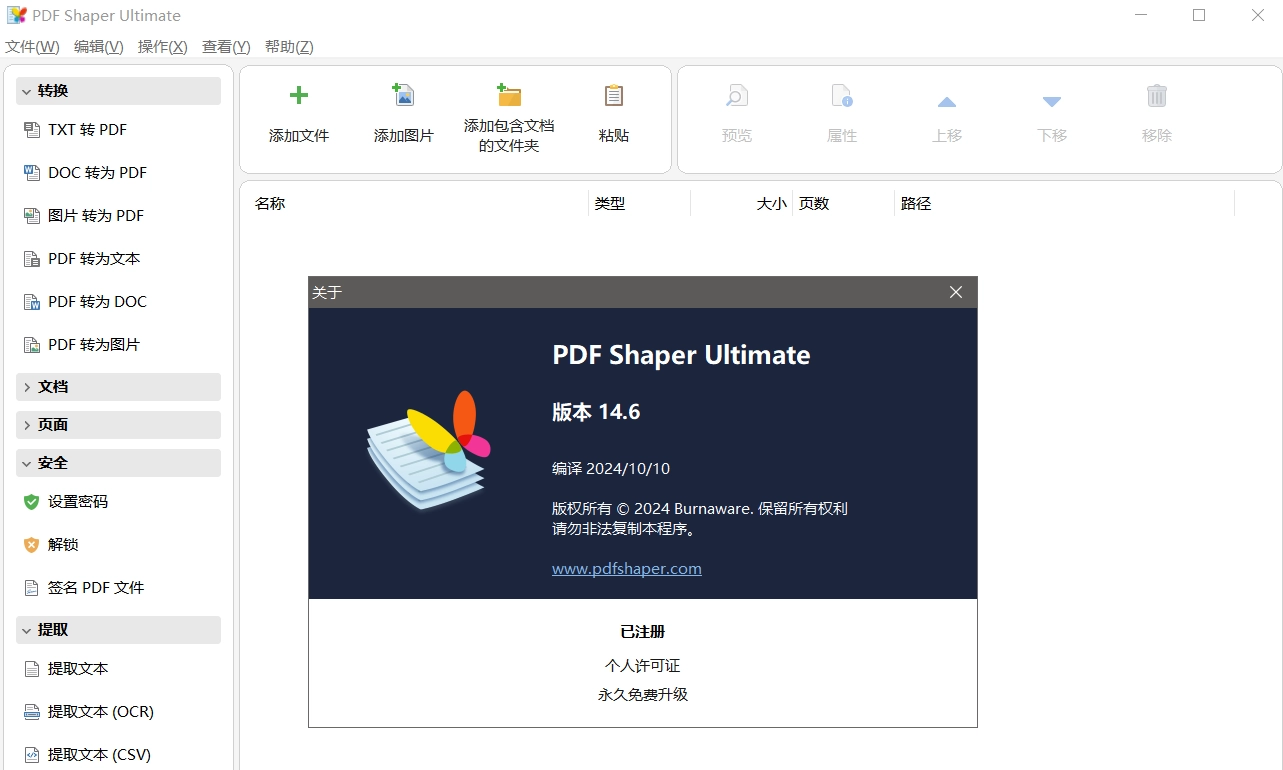The width and height of the screenshot is (1283, 770).
Task: Click the 关于 dialog title text
Action: 327,292
